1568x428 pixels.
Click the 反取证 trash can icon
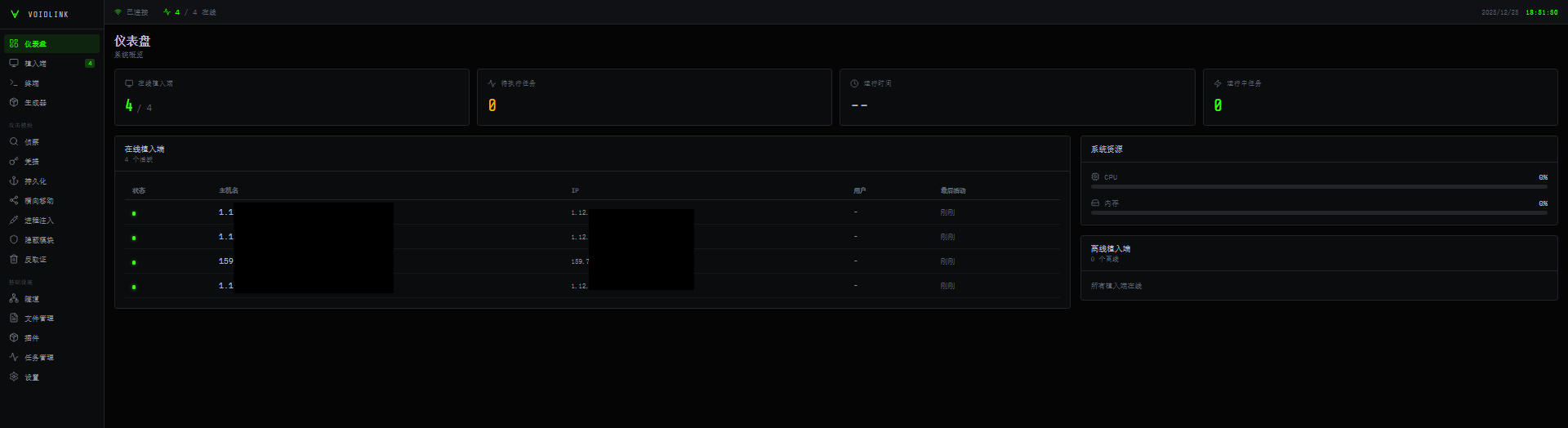point(14,259)
